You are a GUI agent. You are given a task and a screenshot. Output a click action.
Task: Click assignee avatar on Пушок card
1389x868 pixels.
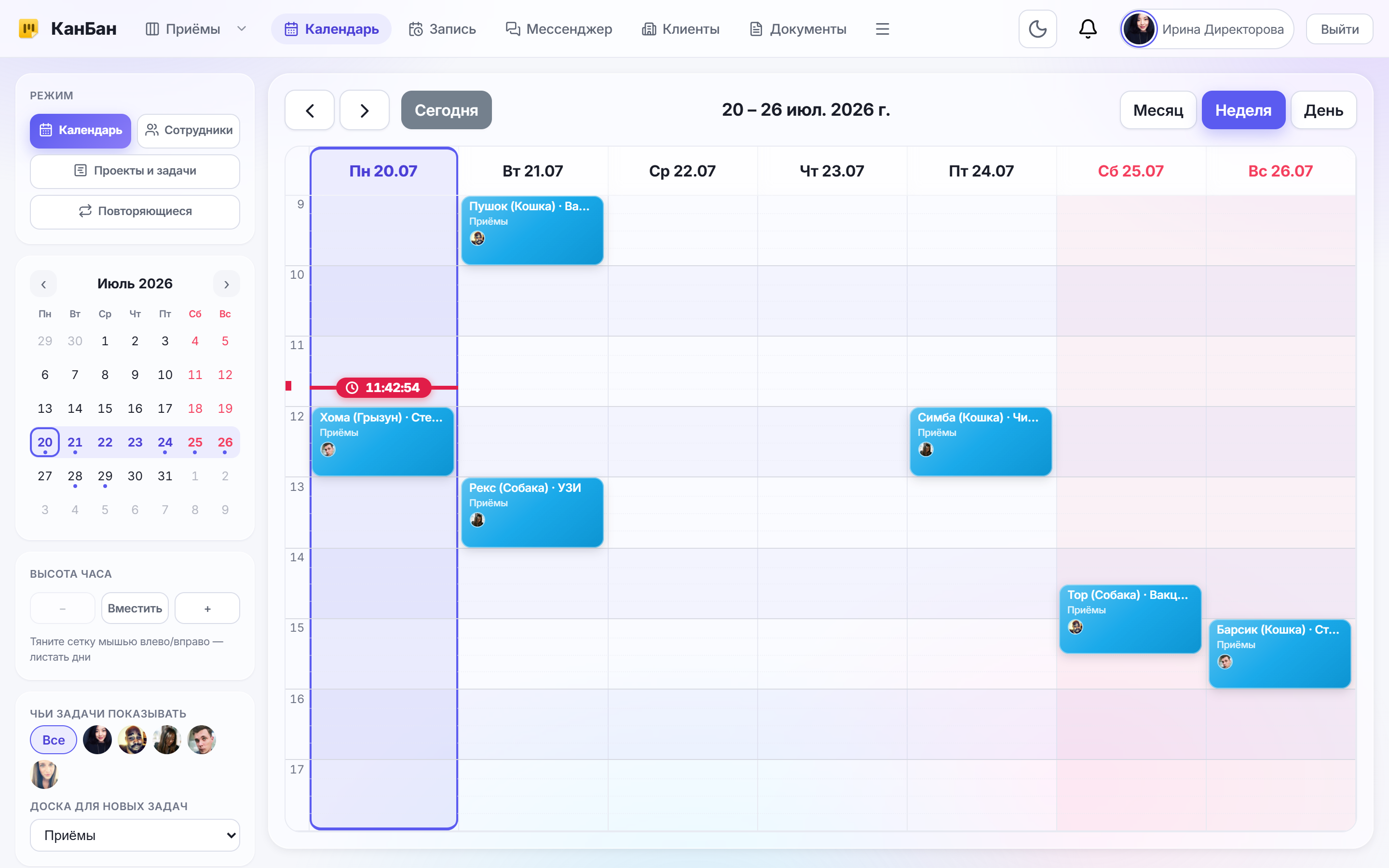(477, 238)
